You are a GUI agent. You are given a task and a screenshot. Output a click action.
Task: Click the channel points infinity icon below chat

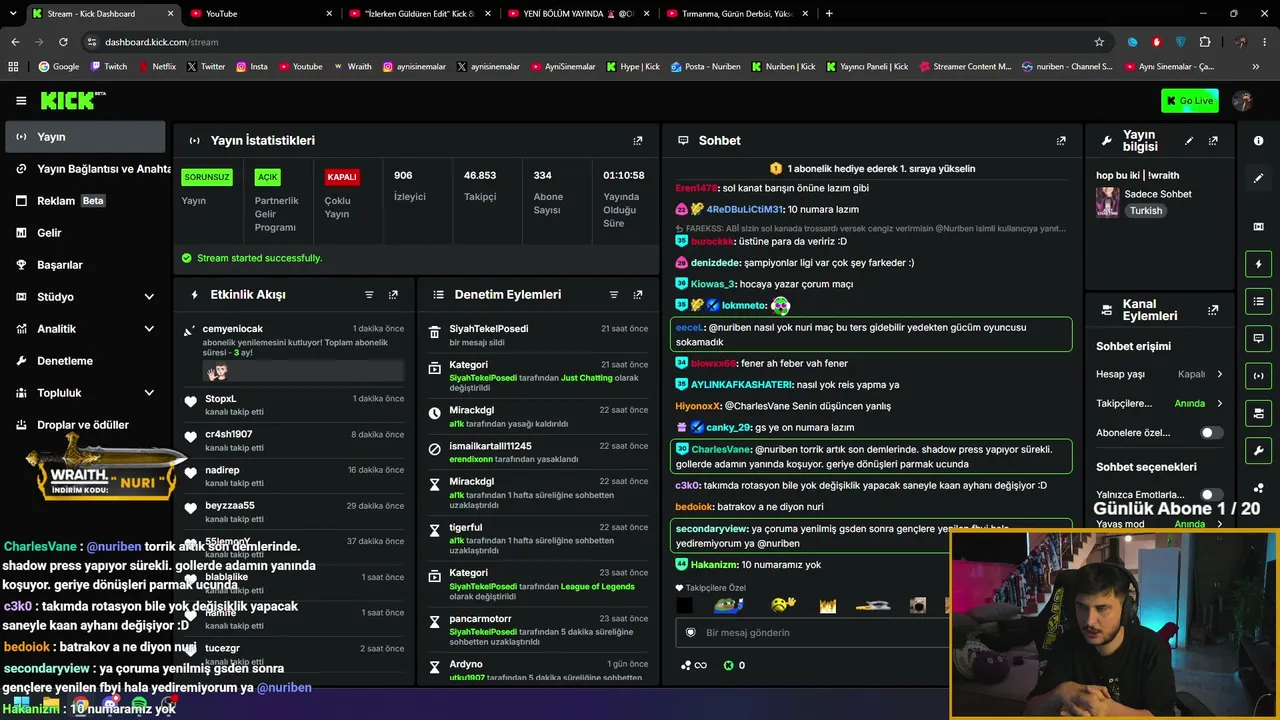(x=693, y=665)
